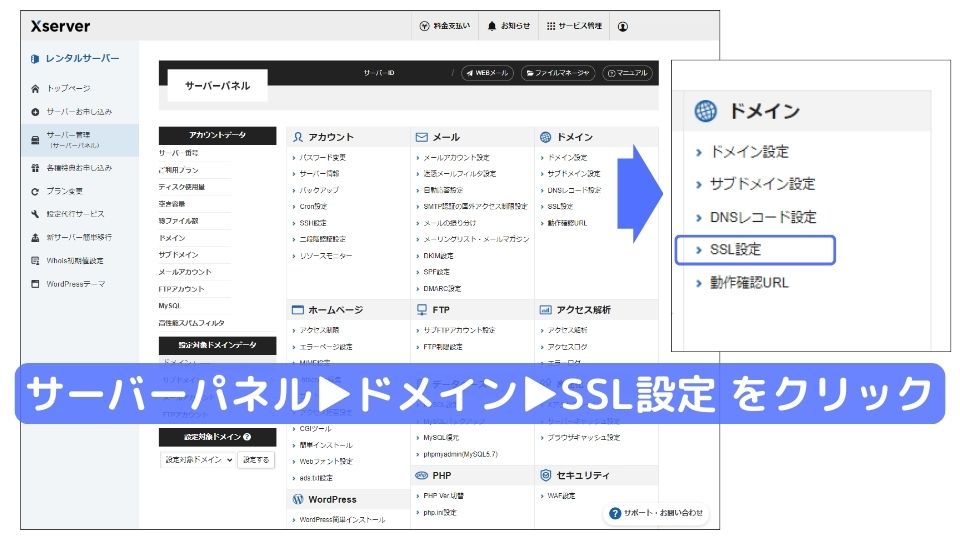Click the yen icon for 料金支払い
Viewport: 960px width, 540px height.
click(424, 26)
